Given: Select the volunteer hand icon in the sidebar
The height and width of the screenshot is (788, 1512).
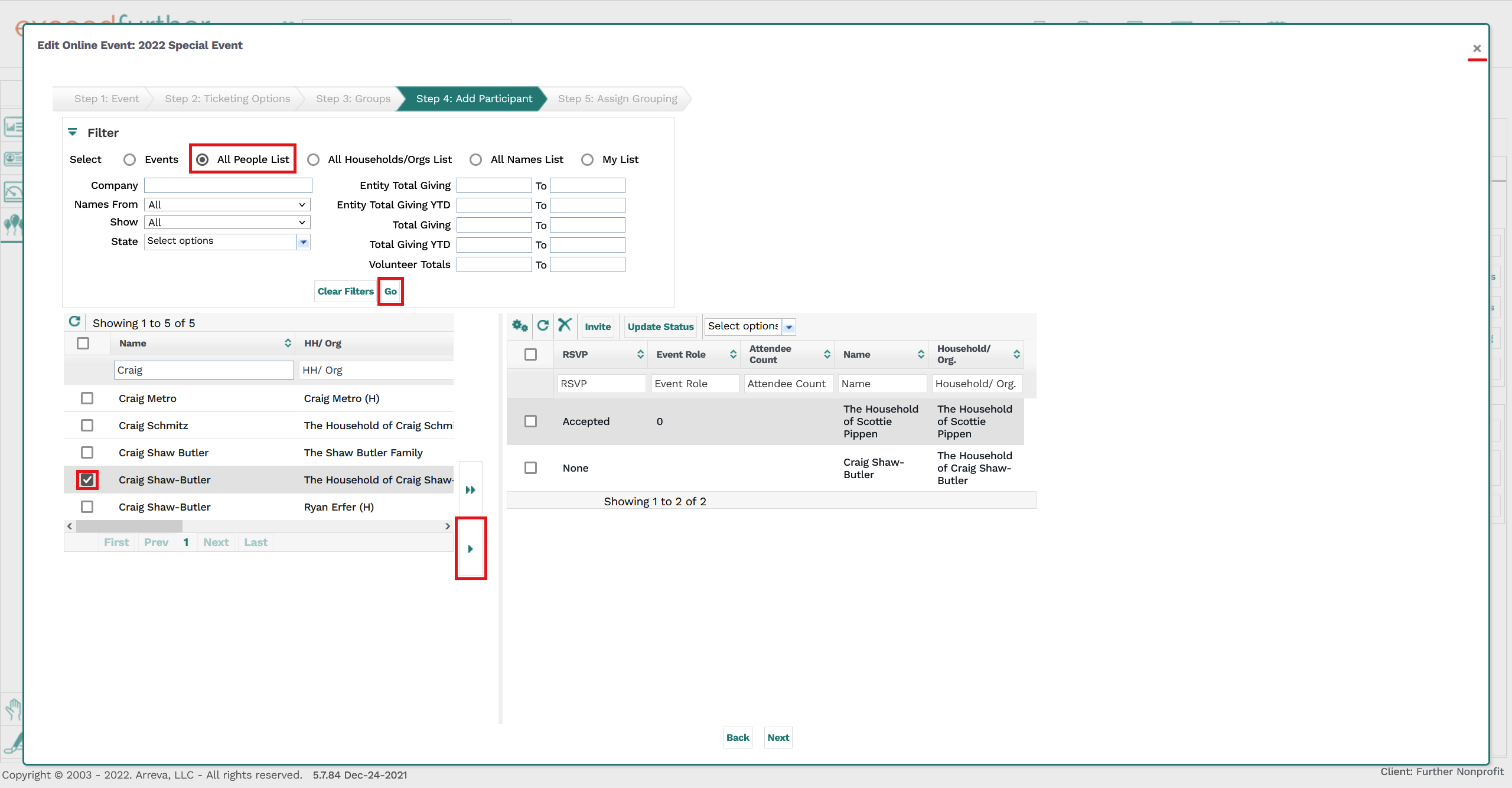Looking at the screenshot, I should point(13,710).
